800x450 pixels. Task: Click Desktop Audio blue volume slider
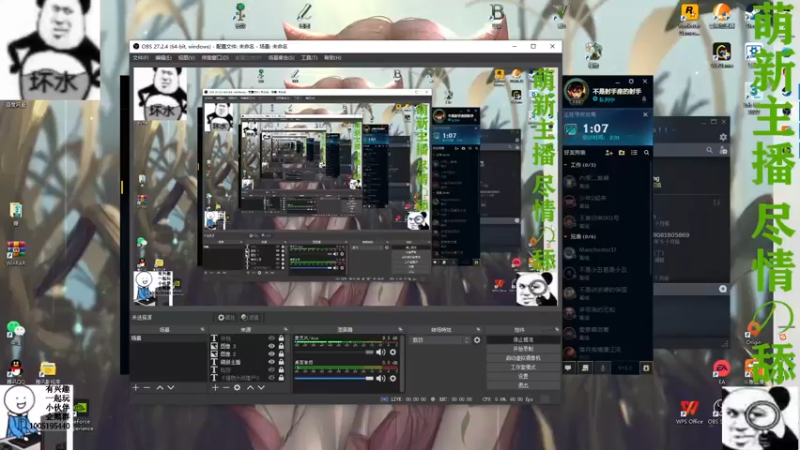pos(334,379)
